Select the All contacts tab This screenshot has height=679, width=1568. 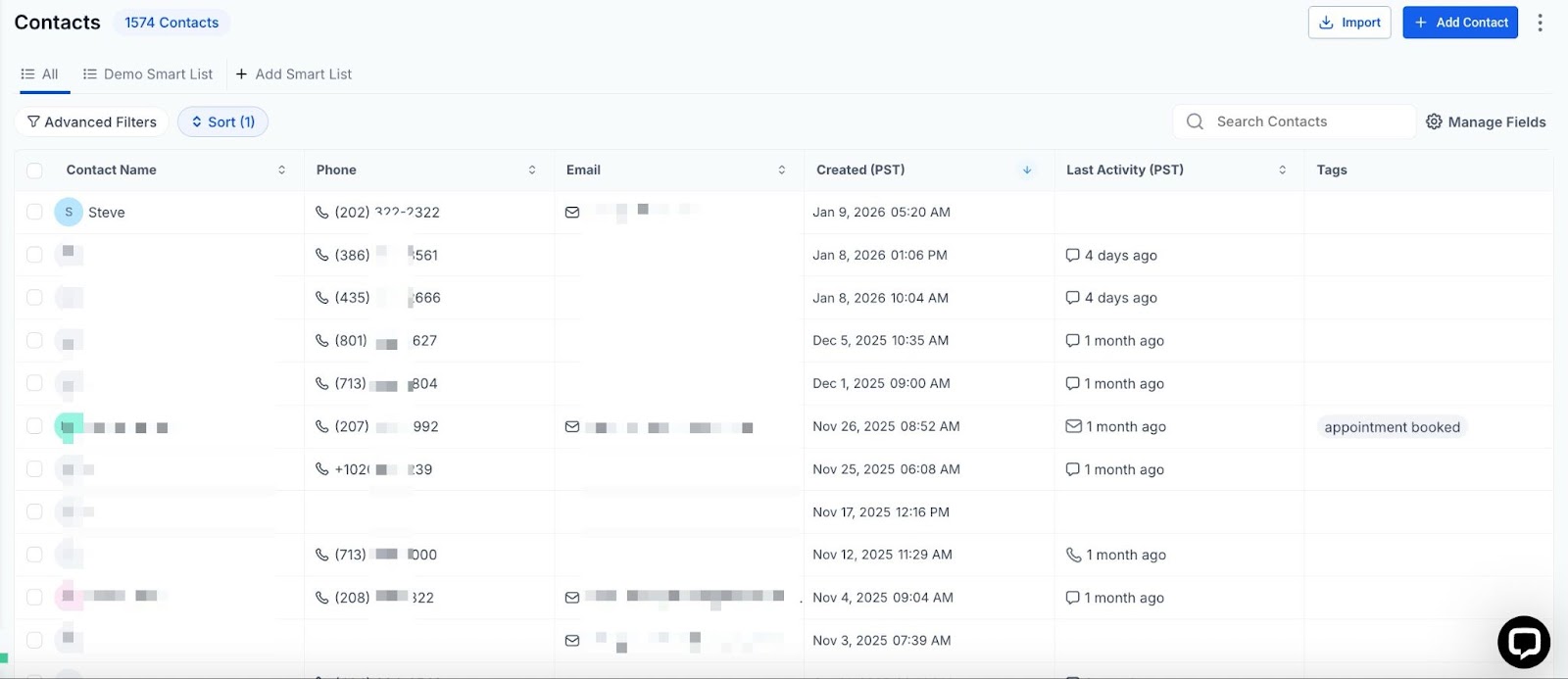(40, 74)
